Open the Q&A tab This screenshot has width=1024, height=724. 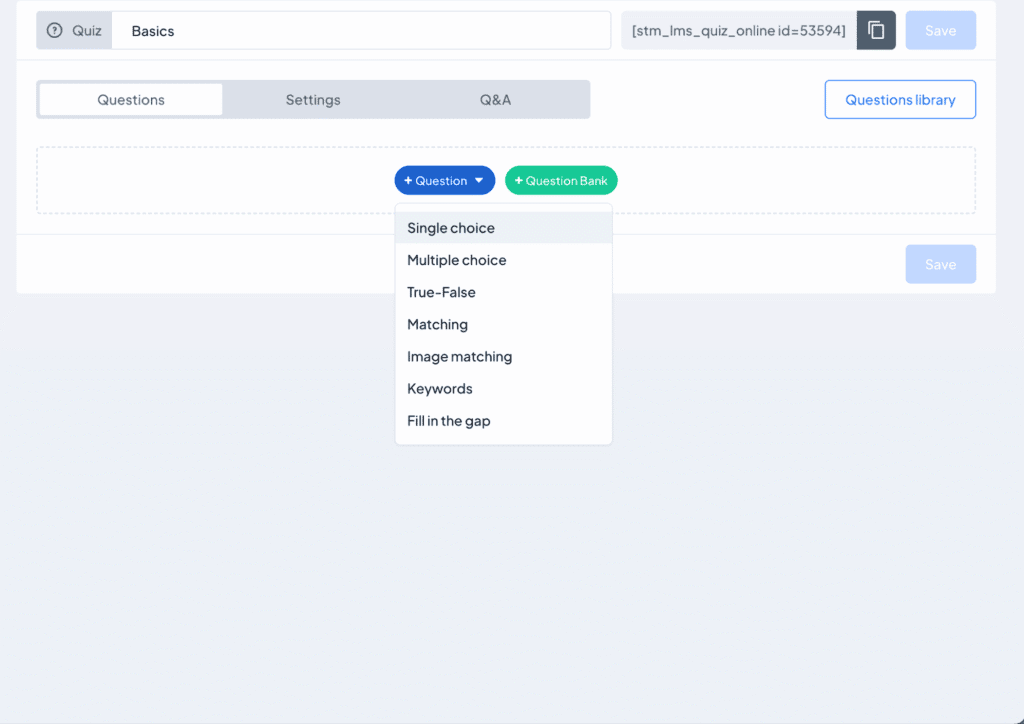(495, 99)
